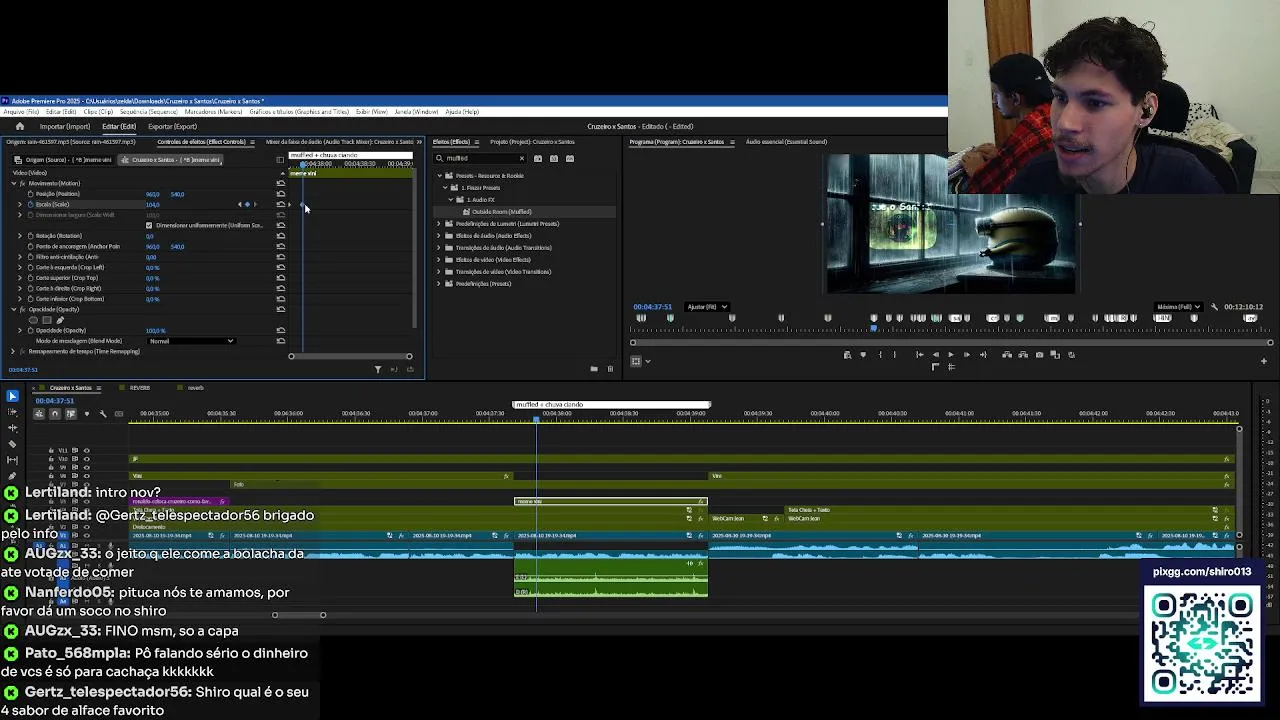The width and height of the screenshot is (1280, 720).
Task: Step forward one frame in Program monitor
Action: point(967,354)
